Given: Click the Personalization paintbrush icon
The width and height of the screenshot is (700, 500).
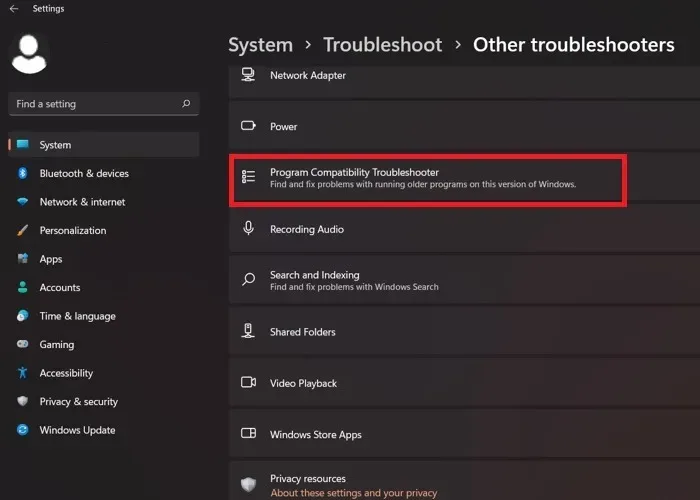Looking at the screenshot, I should 22,230.
